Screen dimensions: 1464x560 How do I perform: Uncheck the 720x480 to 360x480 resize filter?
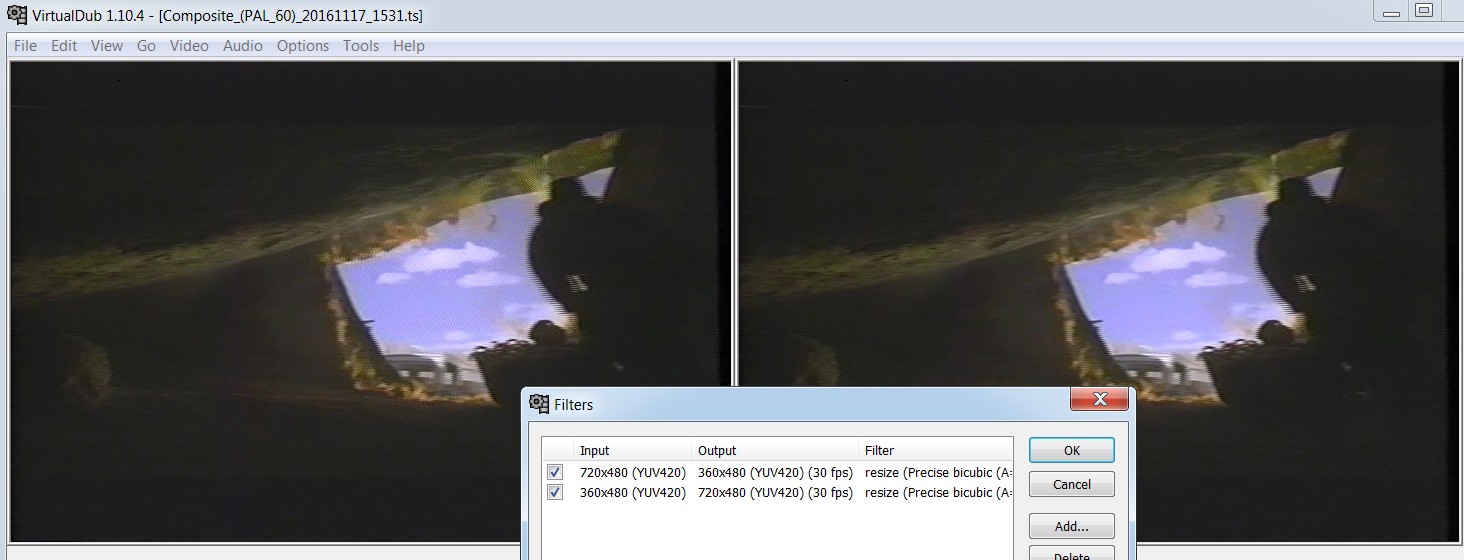pos(555,472)
